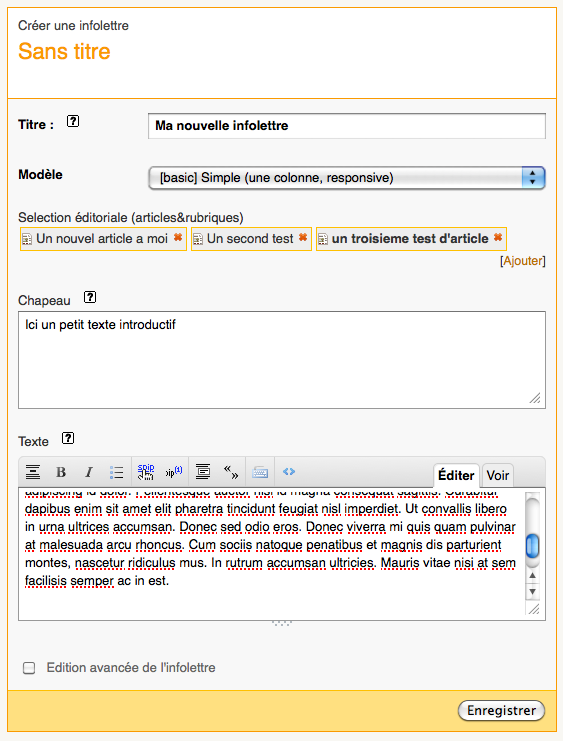Click the Ajouter link
563x741 pixels.
[523, 261]
